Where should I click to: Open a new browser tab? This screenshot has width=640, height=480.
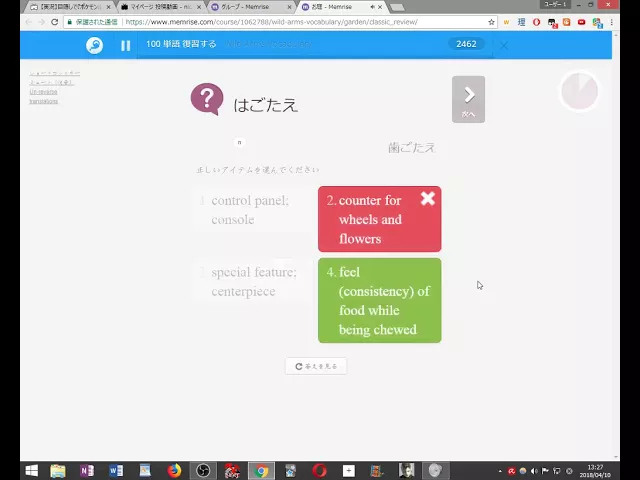pos(396,7)
